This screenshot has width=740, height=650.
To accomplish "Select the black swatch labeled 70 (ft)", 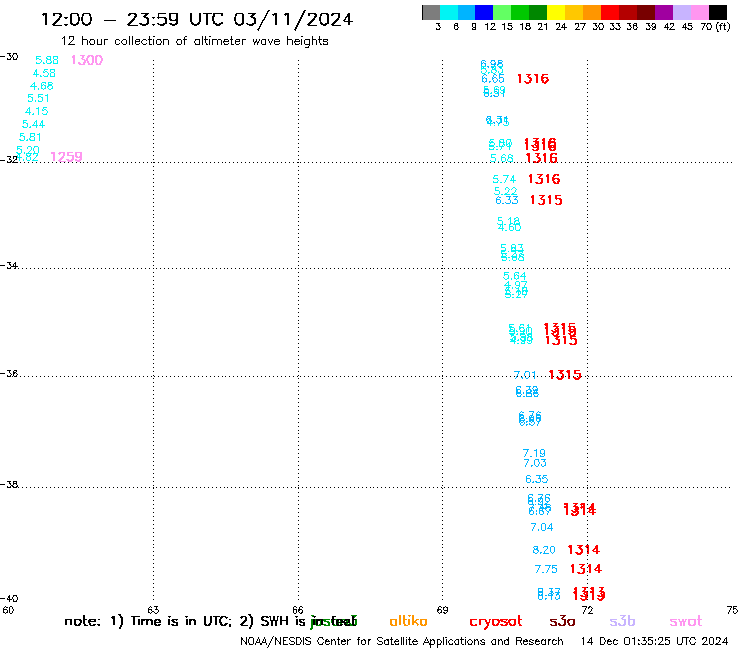I will click(718, 12).
